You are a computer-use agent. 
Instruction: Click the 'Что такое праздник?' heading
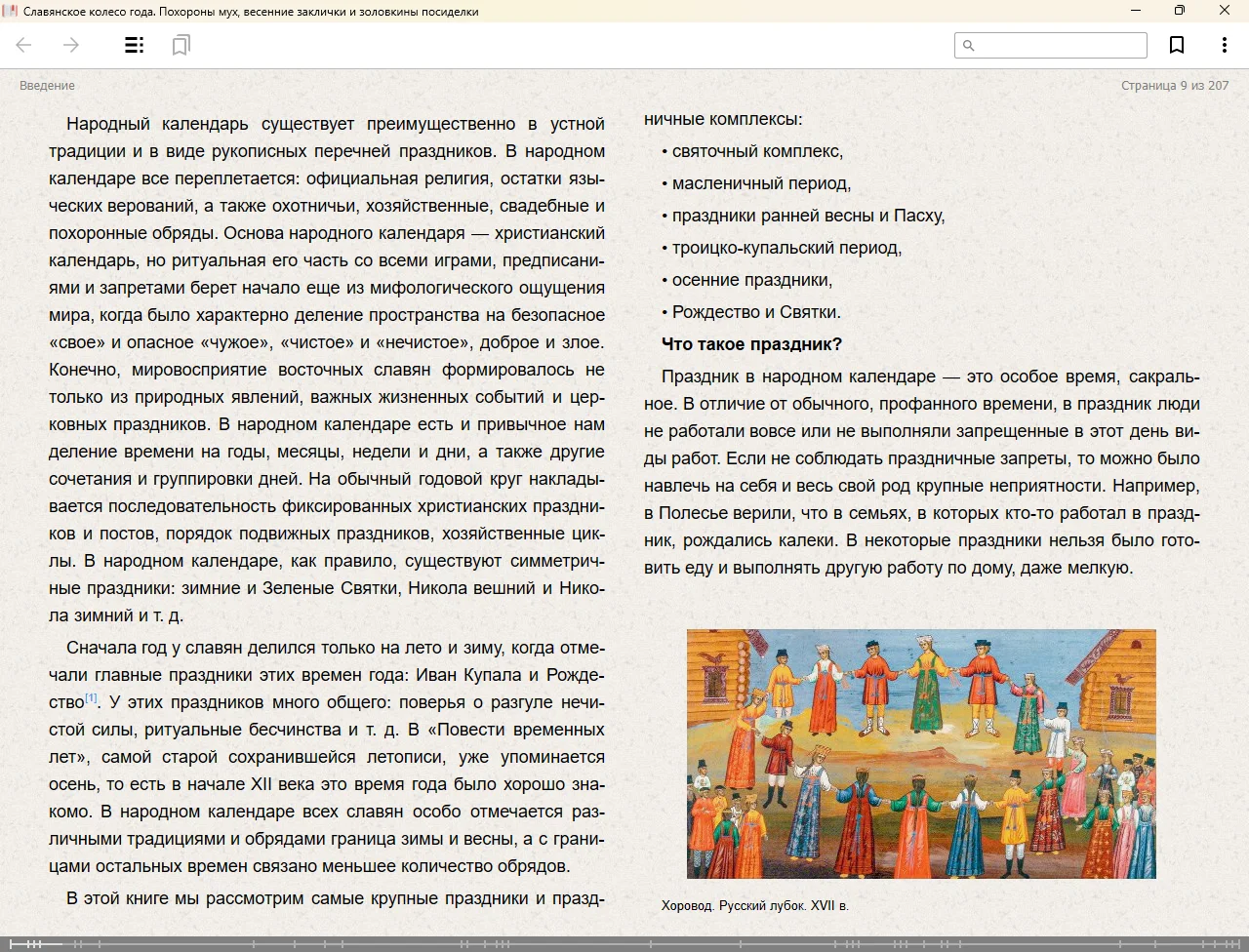click(751, 344)
